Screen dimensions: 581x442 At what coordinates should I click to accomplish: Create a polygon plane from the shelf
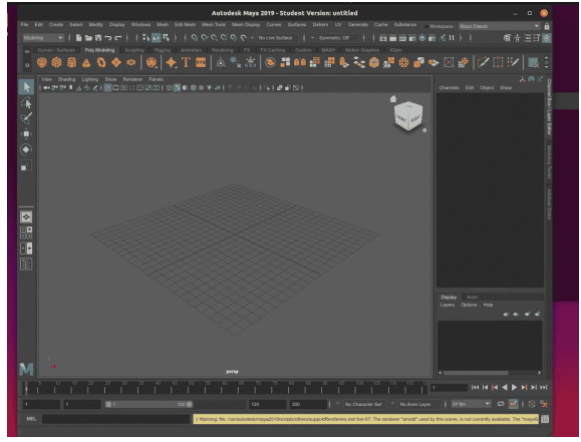coord(116,62)
